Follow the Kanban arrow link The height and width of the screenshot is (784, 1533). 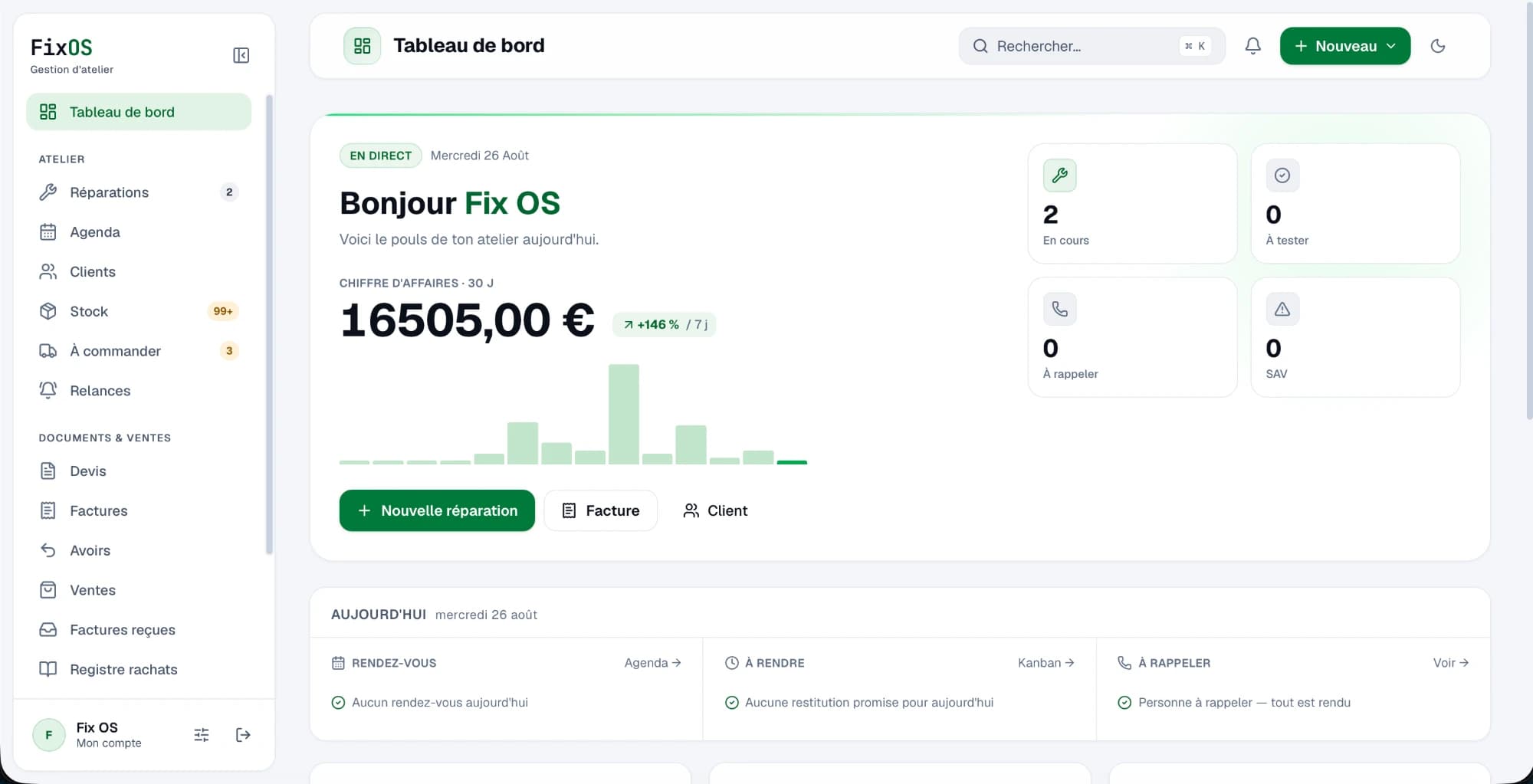click(x=1046, y=663)
